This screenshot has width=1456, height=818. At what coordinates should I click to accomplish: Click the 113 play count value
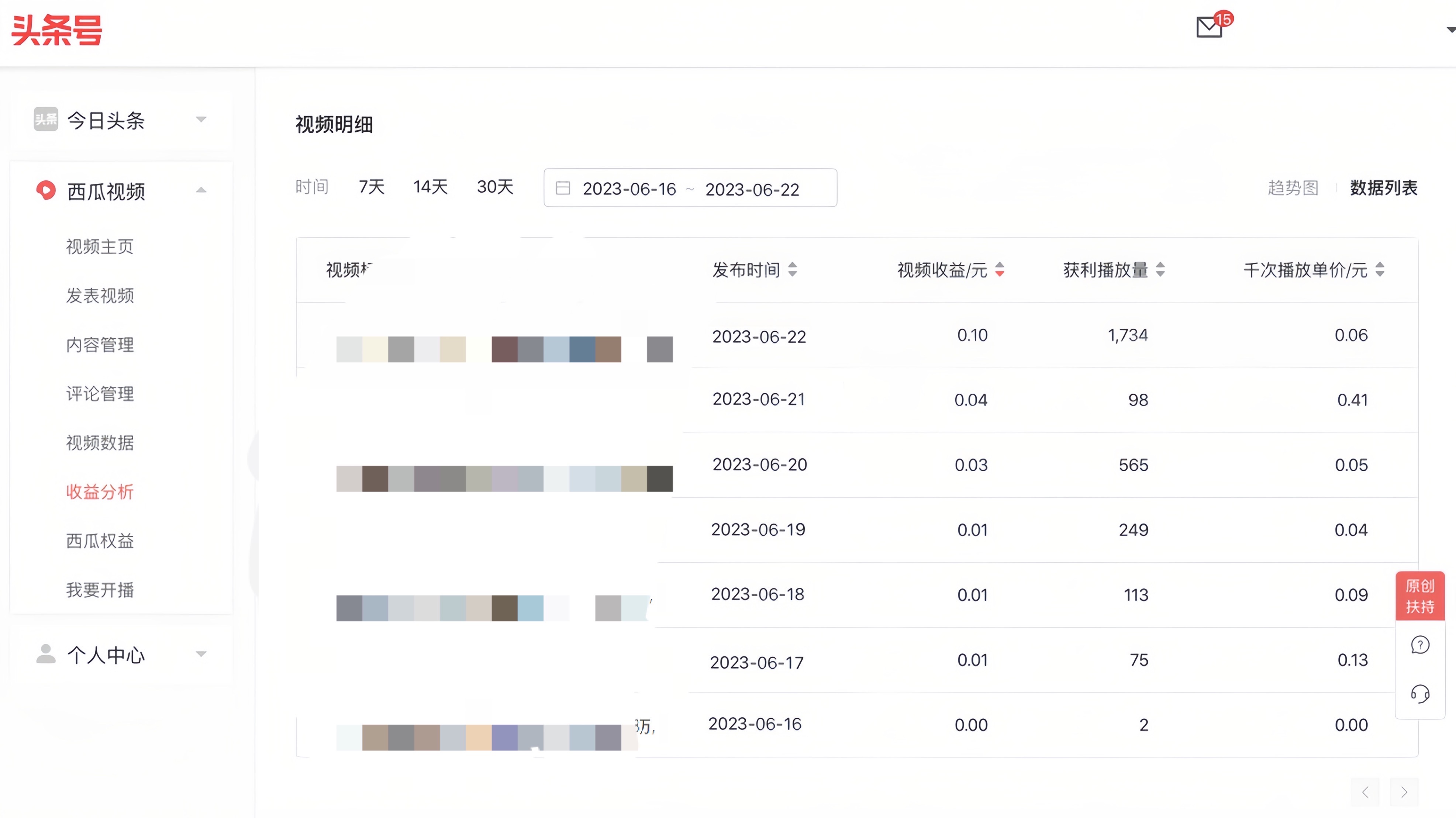(1136, 595)
